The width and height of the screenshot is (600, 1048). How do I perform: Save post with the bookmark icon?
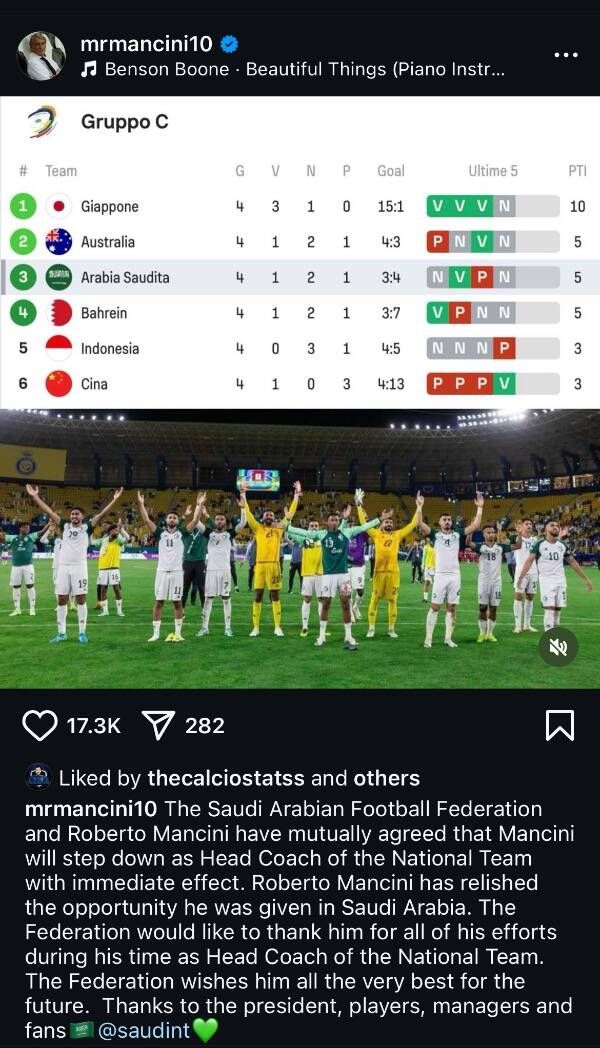[x=559, y=725]
